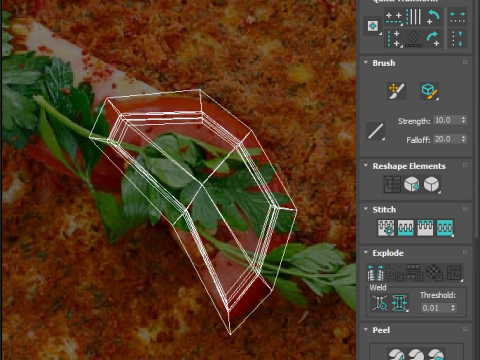The width and height of the screenshot is (480, 360).
Task: Click the Brush rollout title text
Action: [x=384, y=63]
